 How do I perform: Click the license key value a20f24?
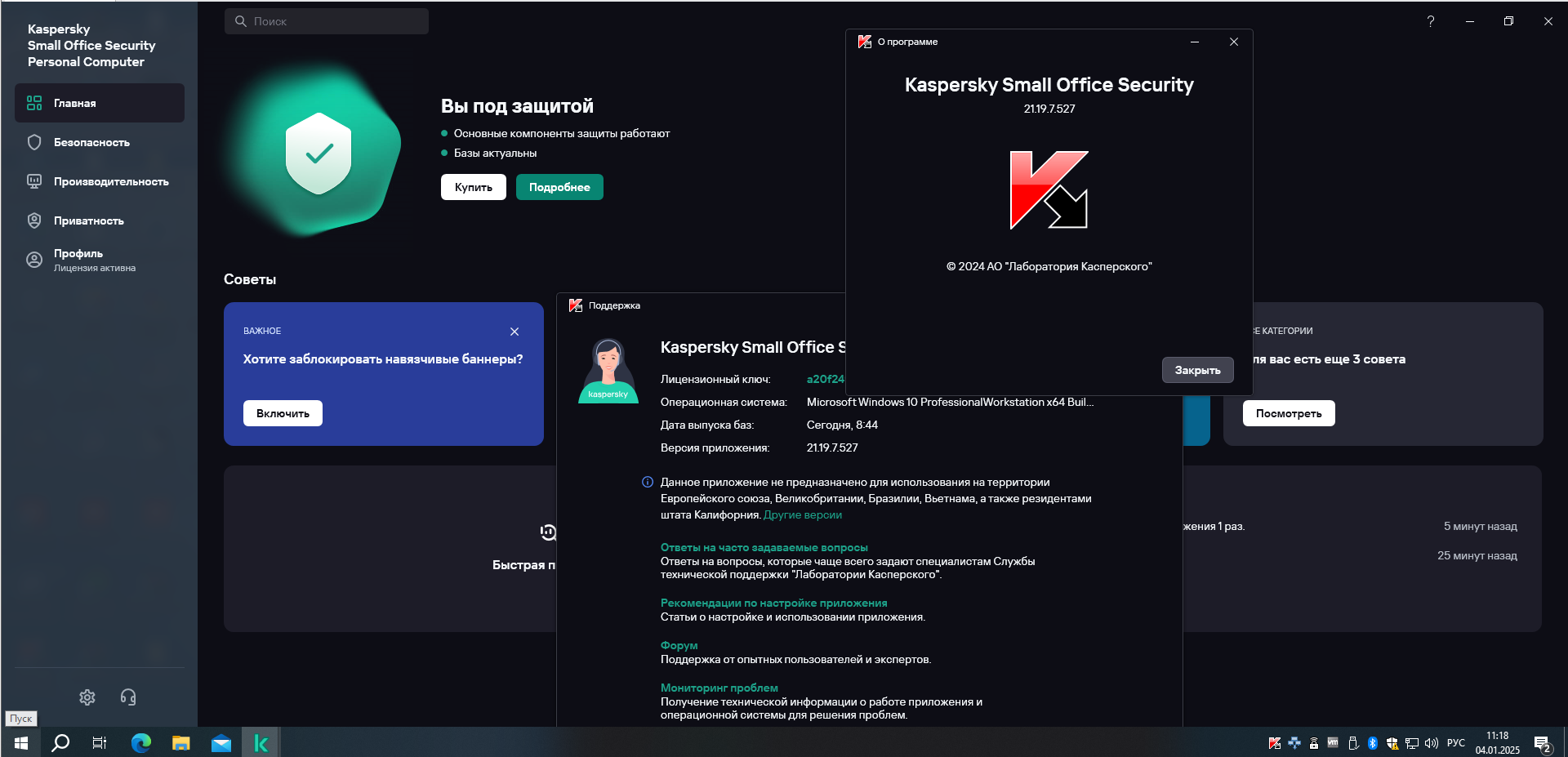pos(825,379)
